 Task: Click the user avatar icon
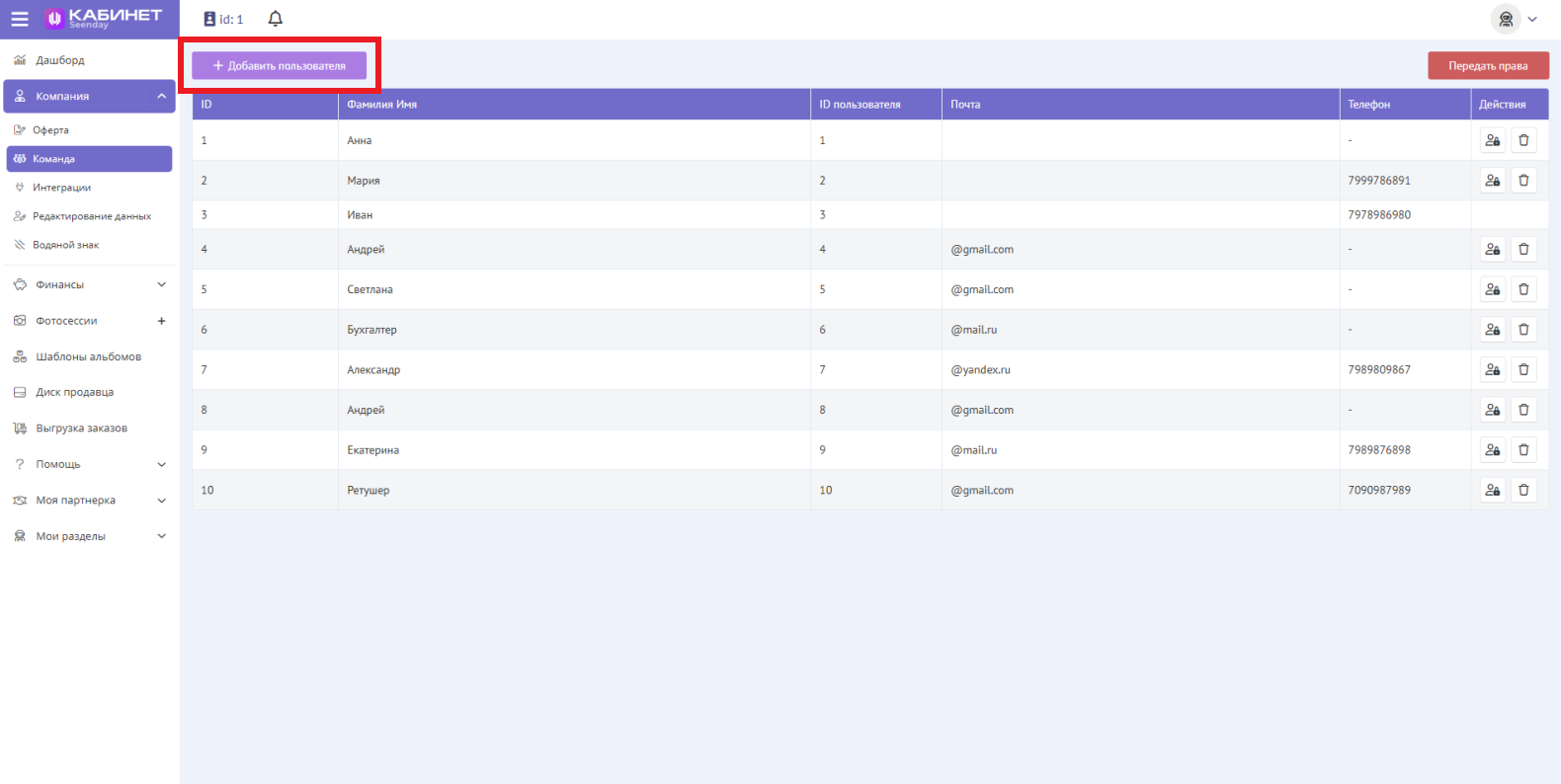click(x=1505, y=19)
